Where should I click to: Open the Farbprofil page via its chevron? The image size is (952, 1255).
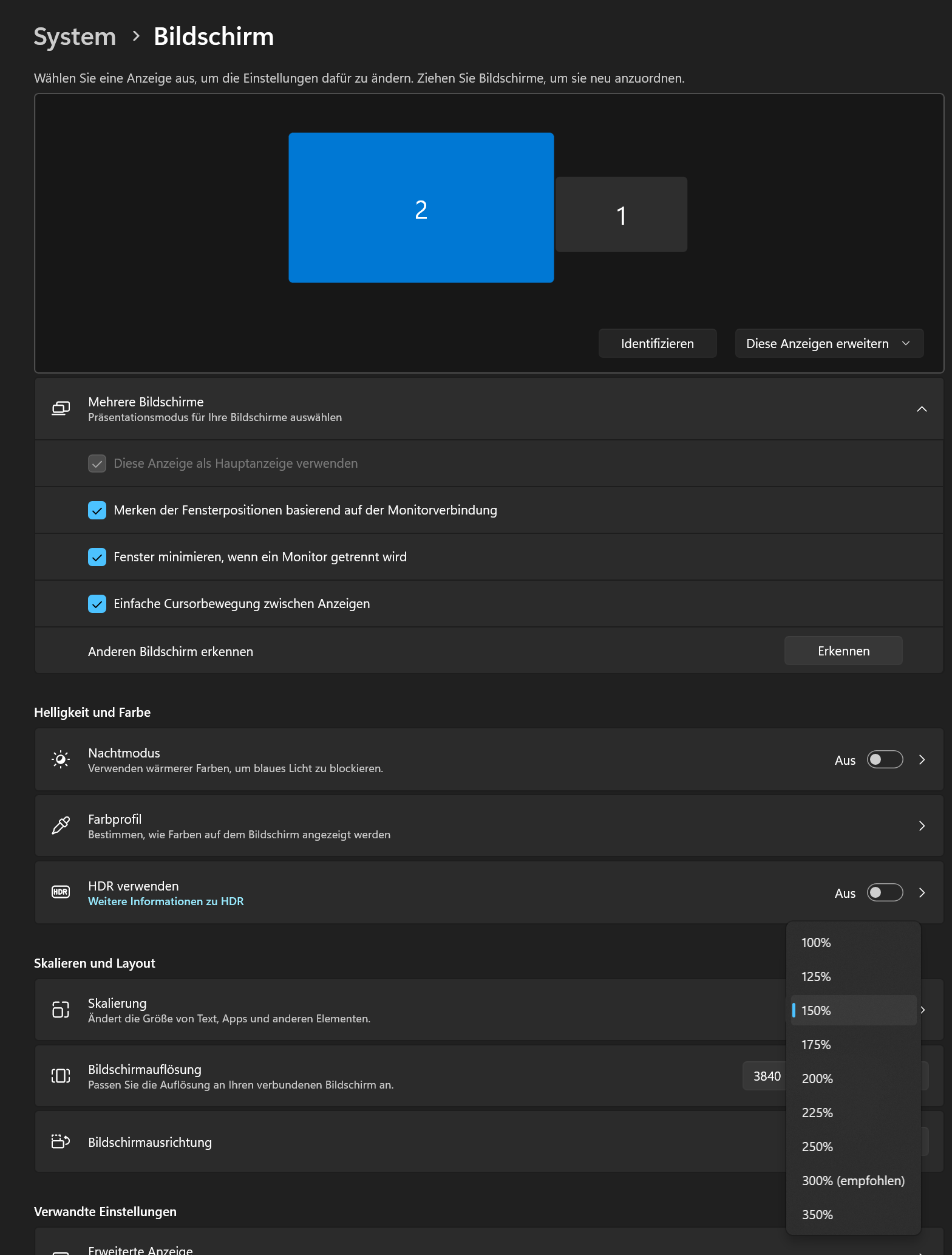[922, 826]
